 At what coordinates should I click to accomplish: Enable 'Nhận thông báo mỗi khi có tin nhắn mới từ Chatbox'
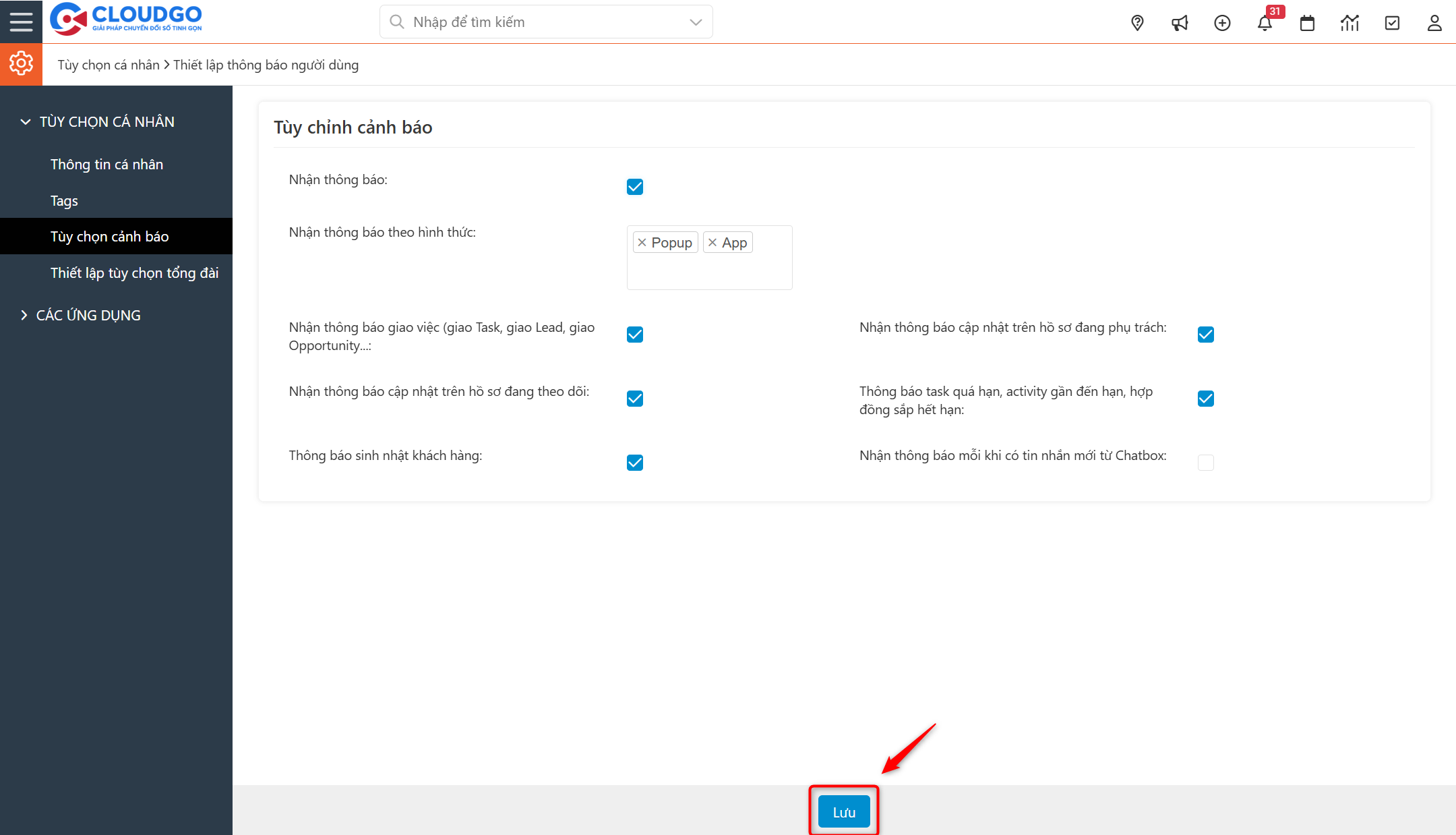pos(1205,463)
